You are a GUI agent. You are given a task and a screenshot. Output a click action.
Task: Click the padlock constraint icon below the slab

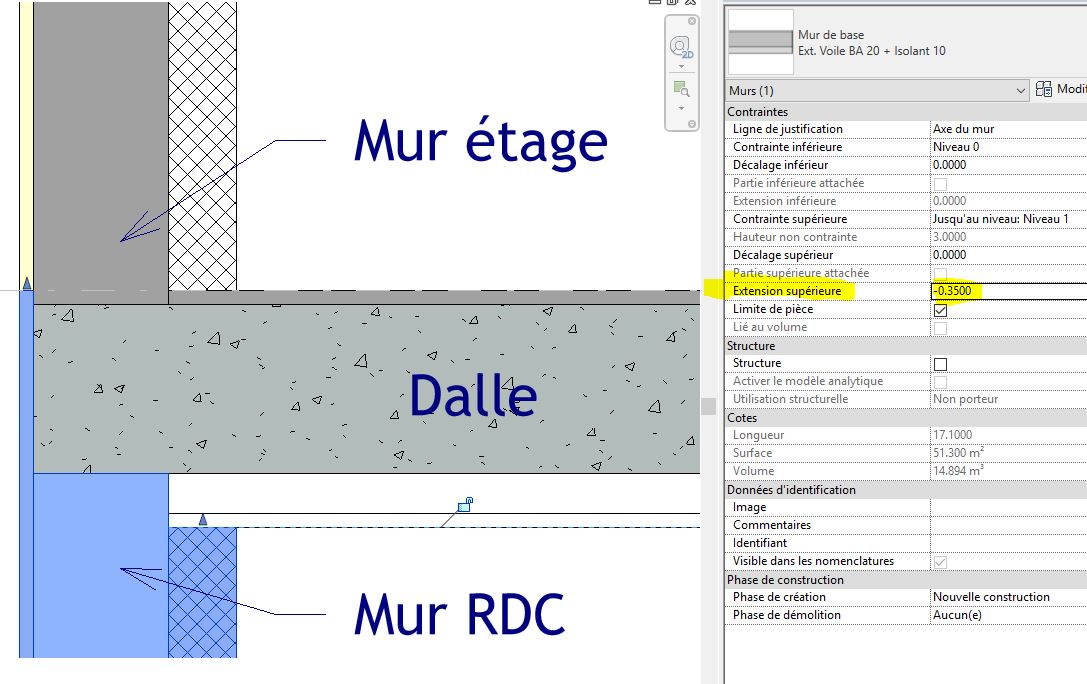click(x=464, y=505)
